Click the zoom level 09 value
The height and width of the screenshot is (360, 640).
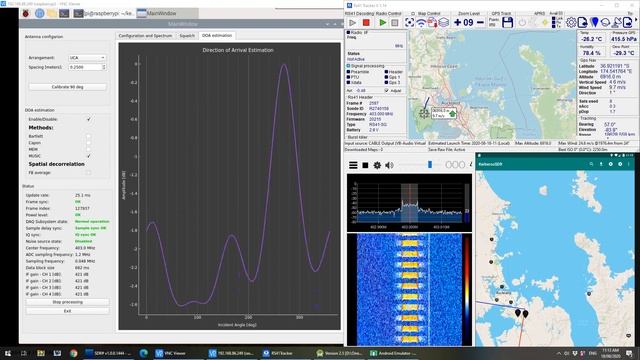point(469,22)
